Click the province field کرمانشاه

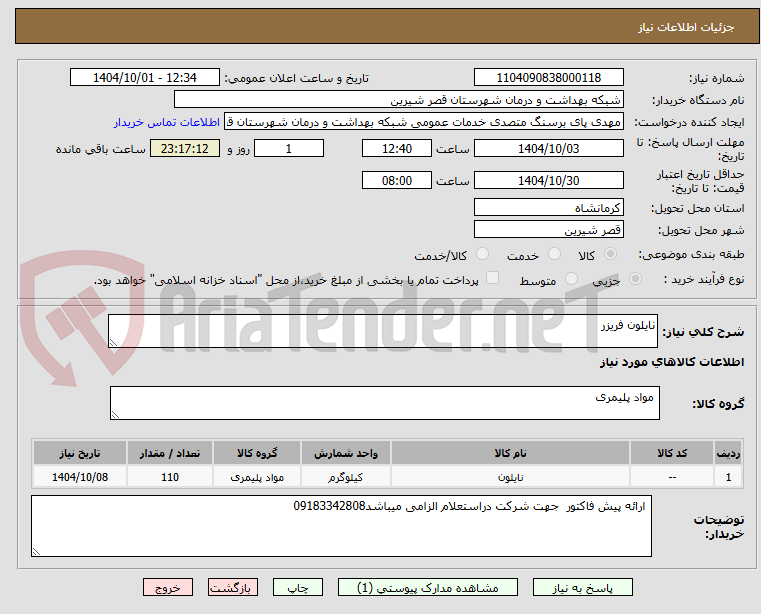tap(548, 208)
